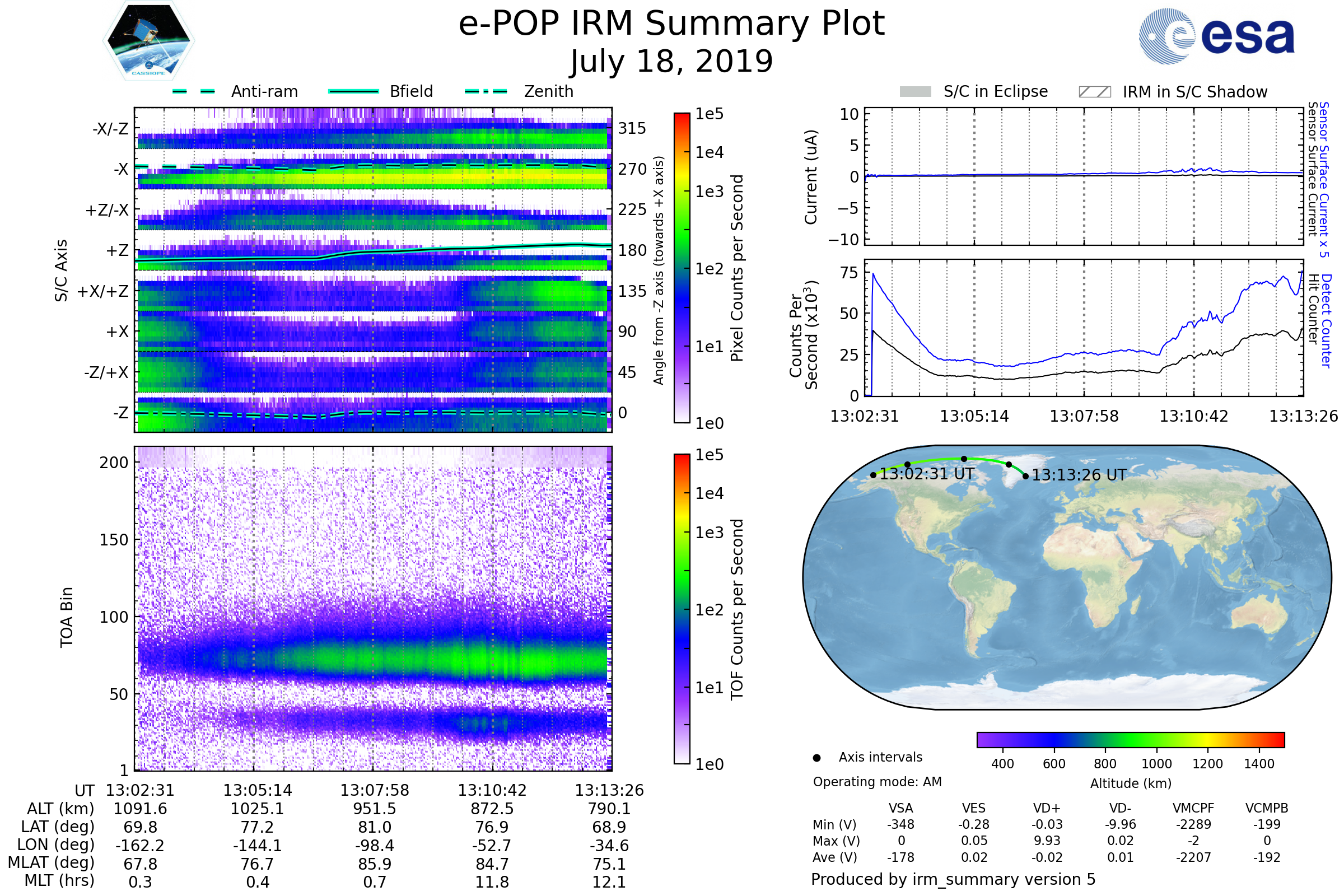This screenshot has height=896, width=1344.
Task: Click the Altitude (km) color bar
Action: click(1130, 739)
